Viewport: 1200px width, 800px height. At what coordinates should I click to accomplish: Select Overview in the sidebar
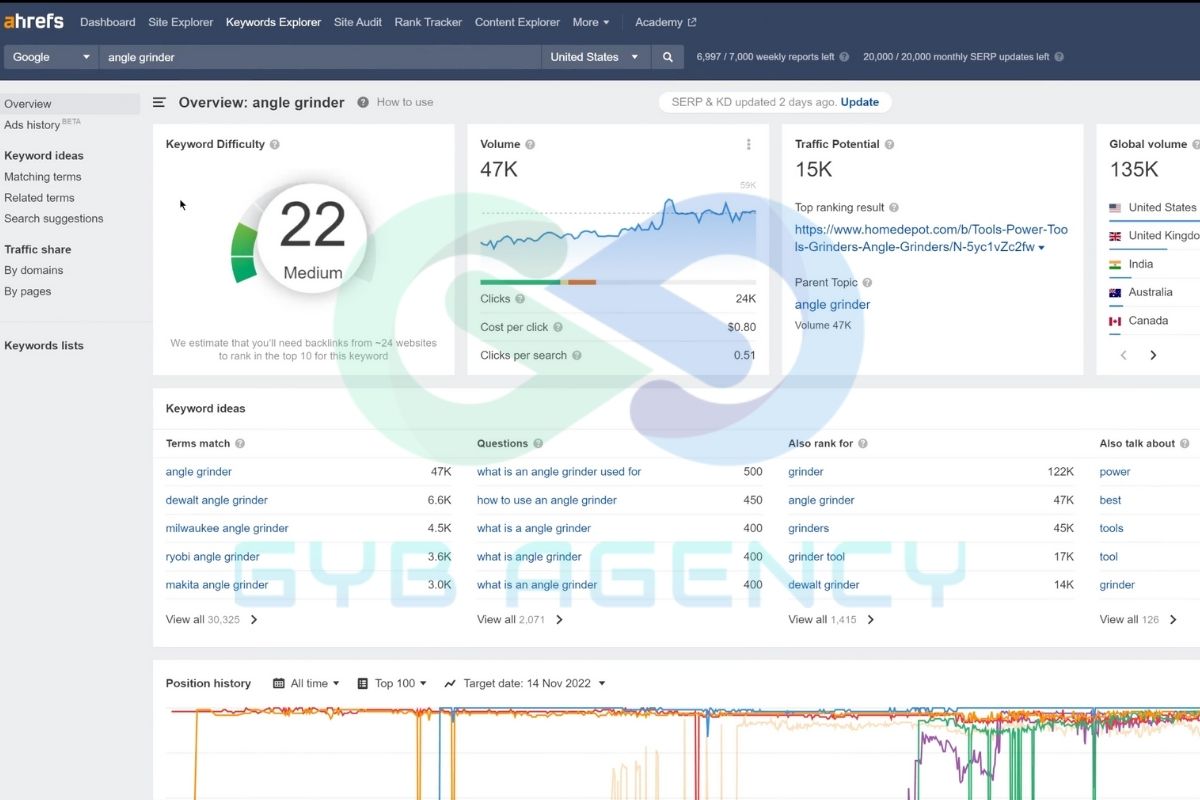click(x=70, y=104)
